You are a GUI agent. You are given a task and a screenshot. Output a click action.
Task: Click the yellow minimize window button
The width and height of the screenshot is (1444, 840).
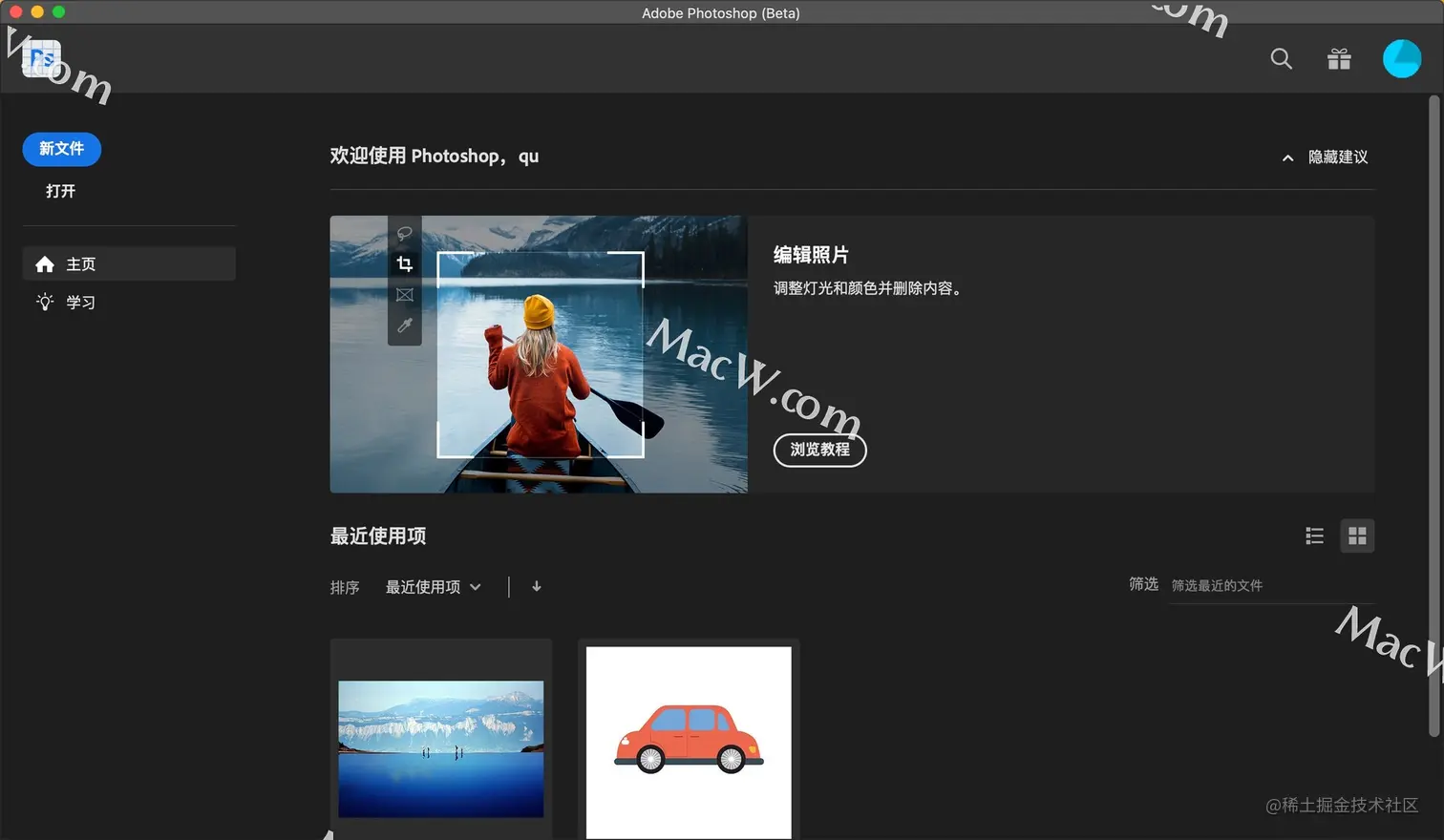37,12
